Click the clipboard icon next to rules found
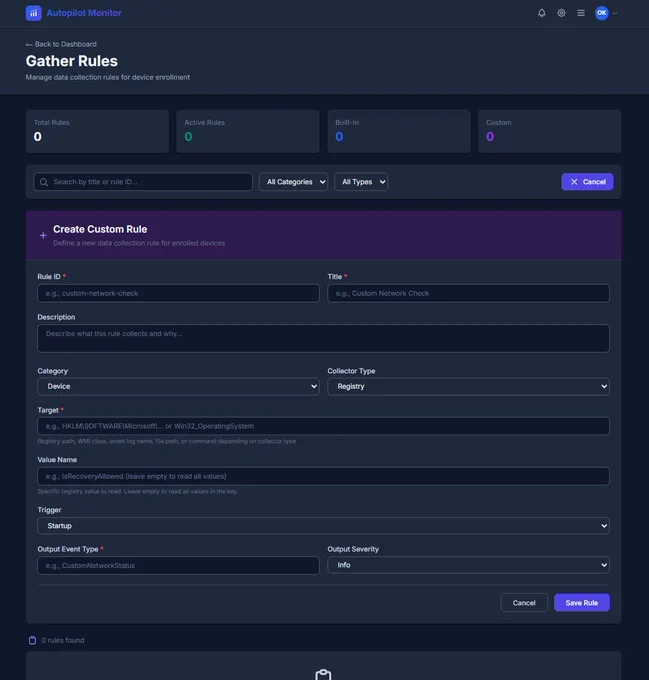This screenshot has width=649, height=680. [33, 641]
